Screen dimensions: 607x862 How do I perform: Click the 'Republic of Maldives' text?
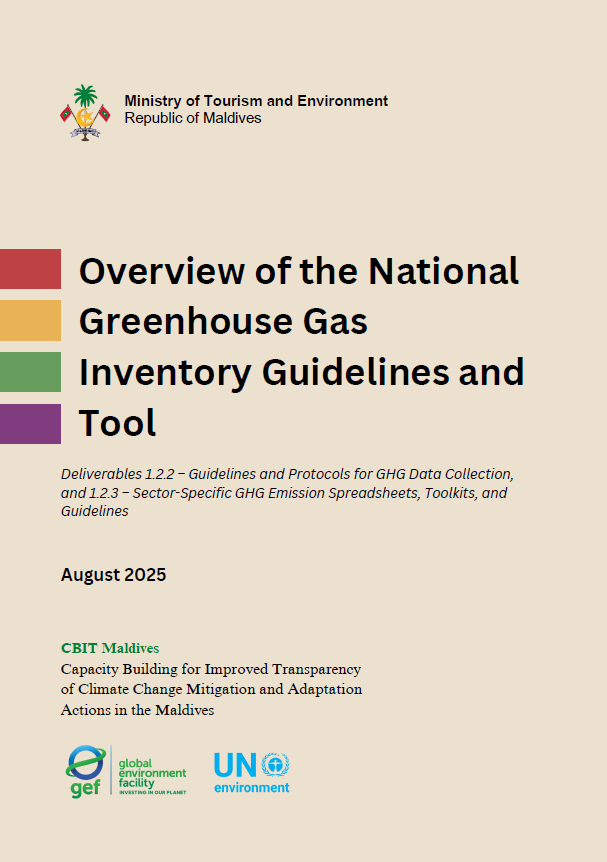click(192, 118)
